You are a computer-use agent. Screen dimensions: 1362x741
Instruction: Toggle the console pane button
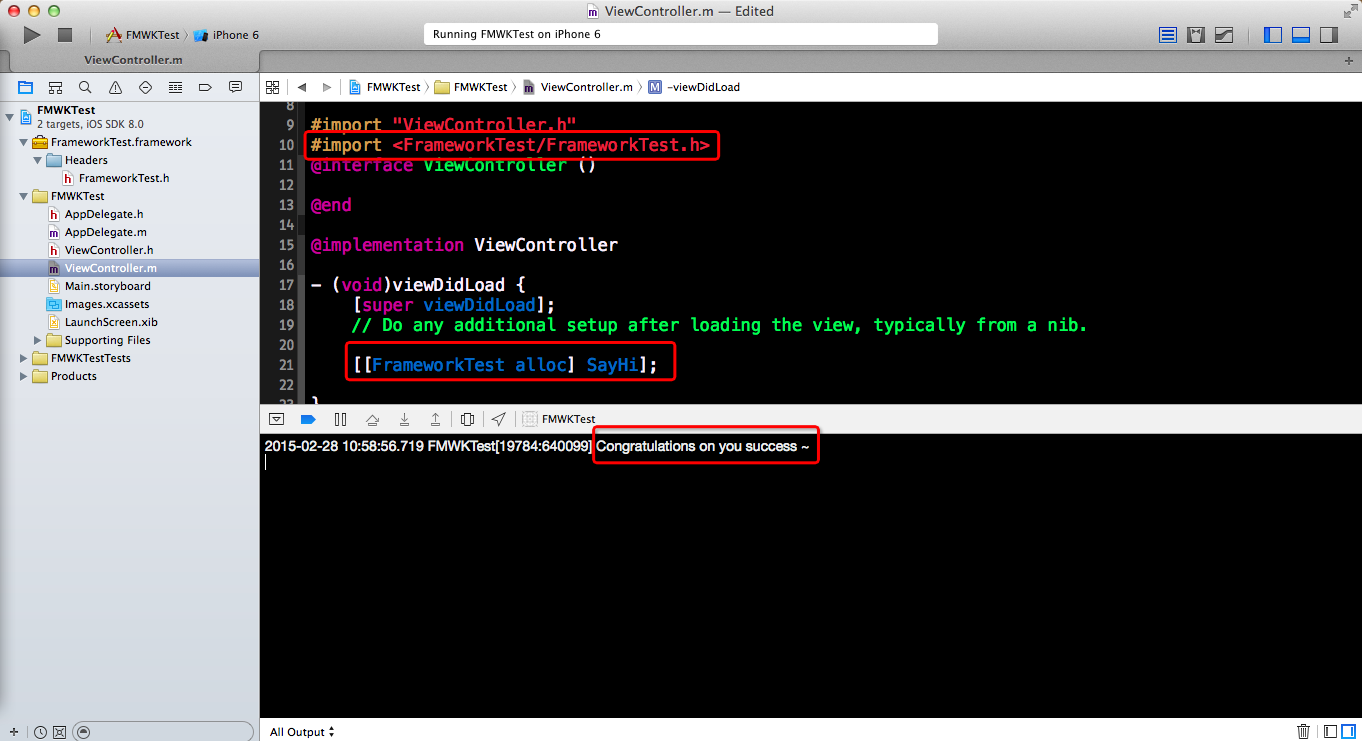coord(1348,732)
